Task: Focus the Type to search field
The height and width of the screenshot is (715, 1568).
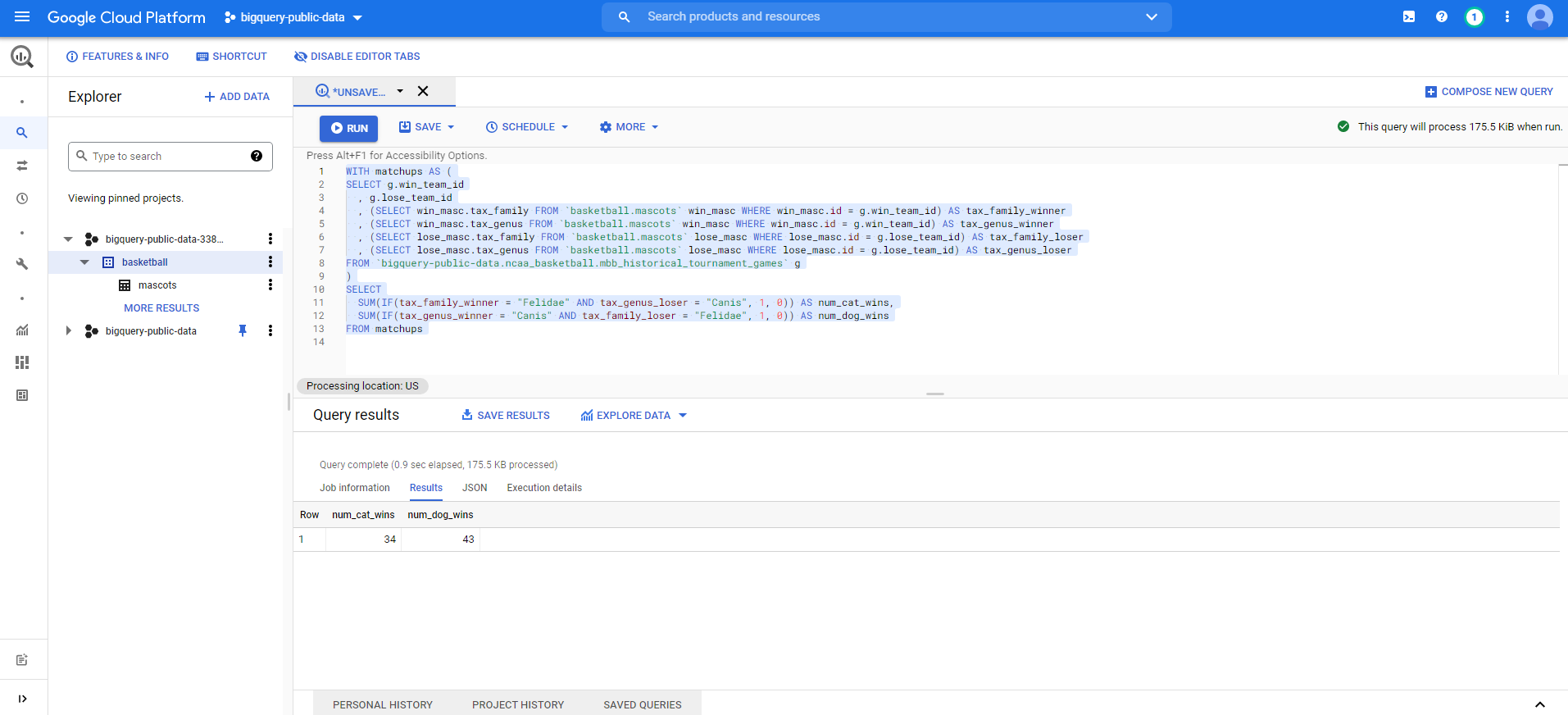Action: tap(170, 157)
